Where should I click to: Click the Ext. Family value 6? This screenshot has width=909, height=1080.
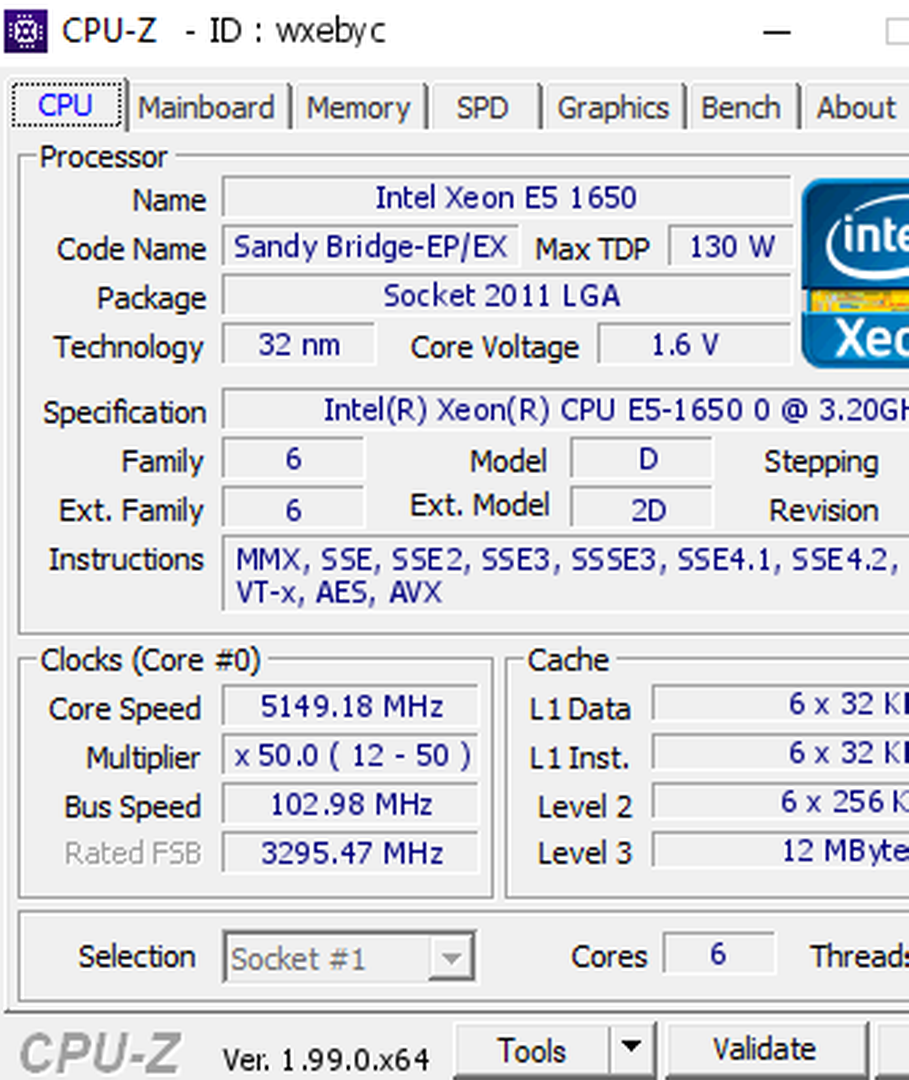pyautogui.click(x=293, y=508)
